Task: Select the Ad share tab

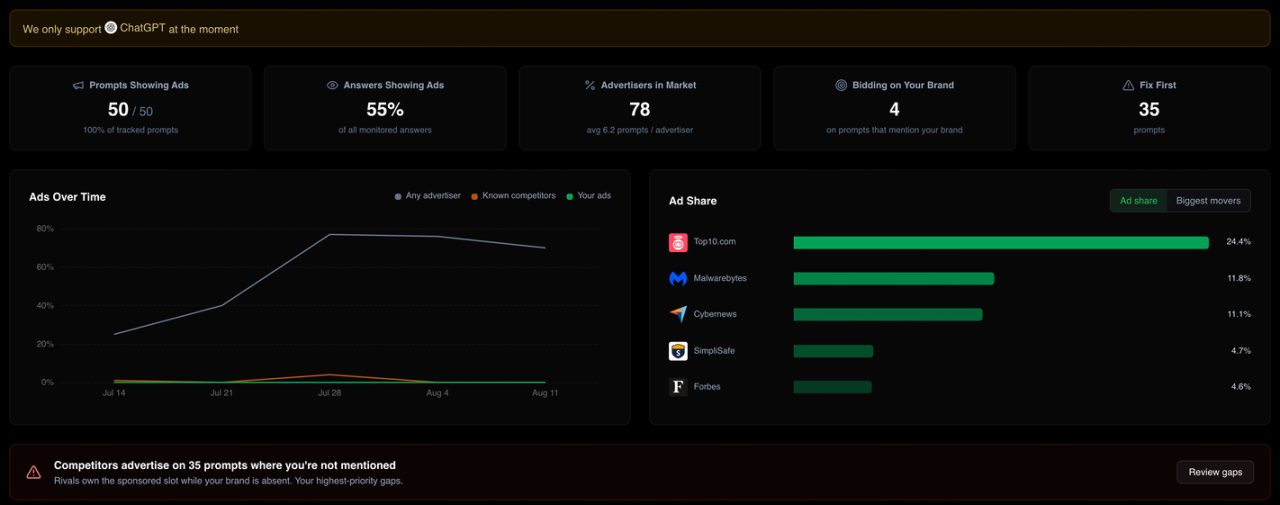Action: 1138,201
